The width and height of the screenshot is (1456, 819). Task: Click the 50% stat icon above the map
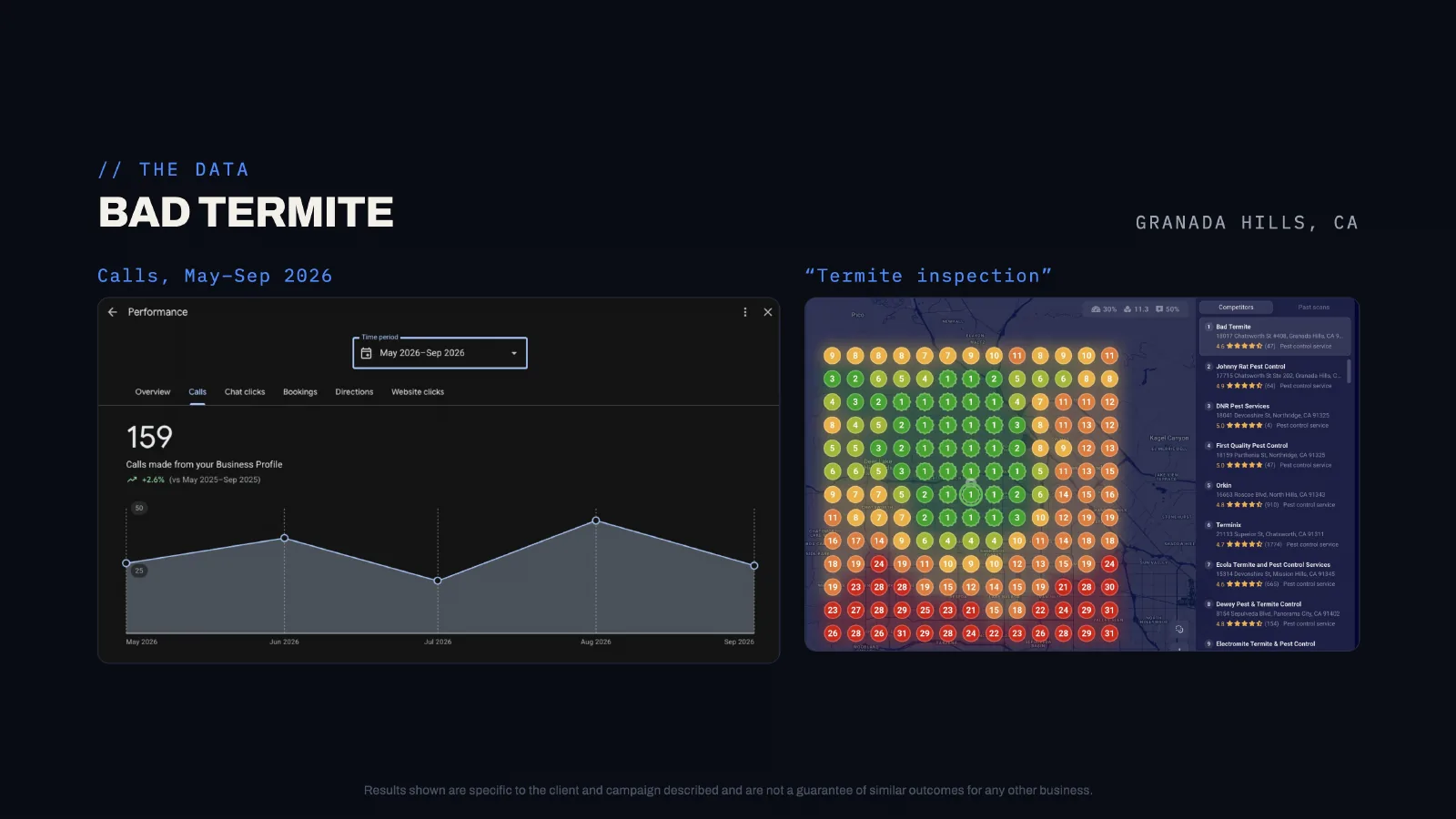point(1159,309)
